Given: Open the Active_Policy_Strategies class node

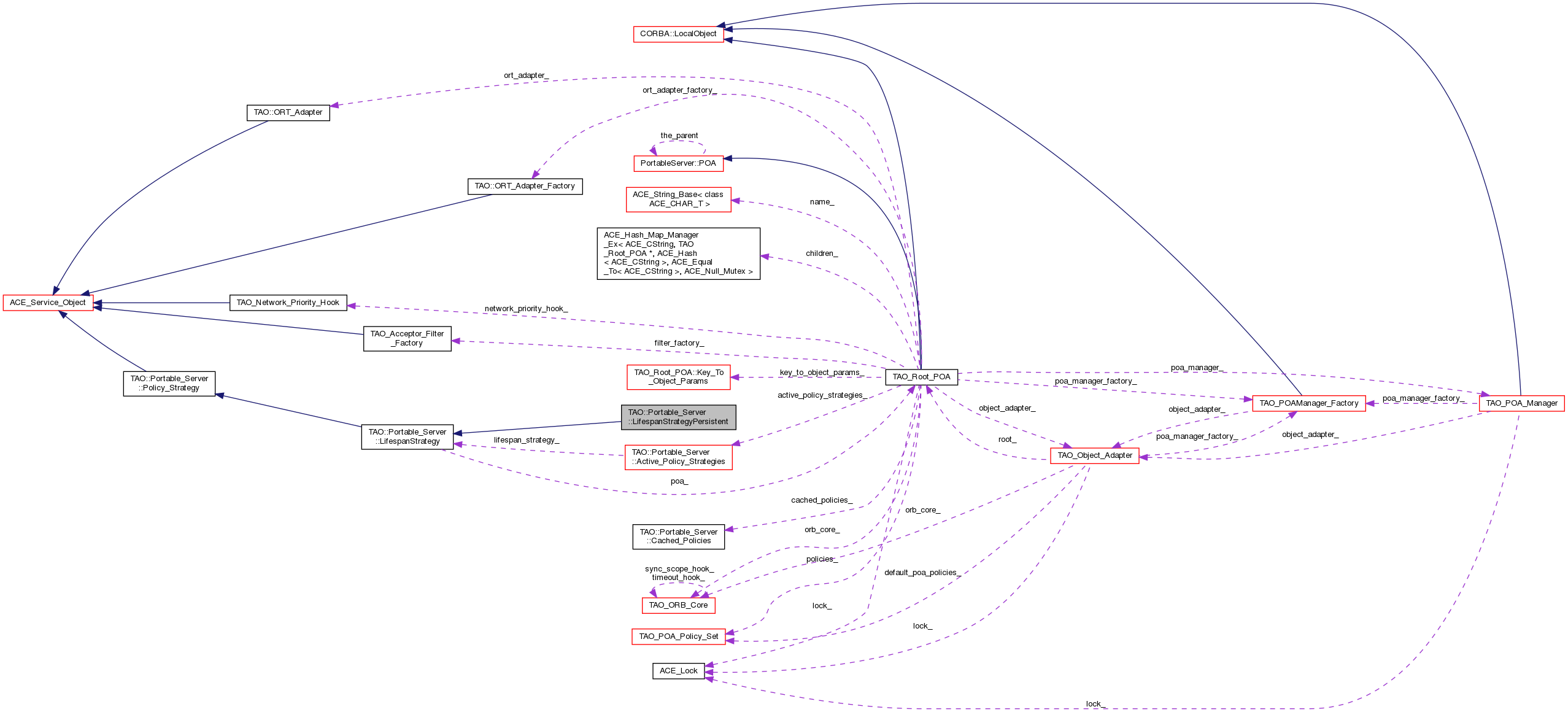Looking at the screenshot, I should [678, 457].
